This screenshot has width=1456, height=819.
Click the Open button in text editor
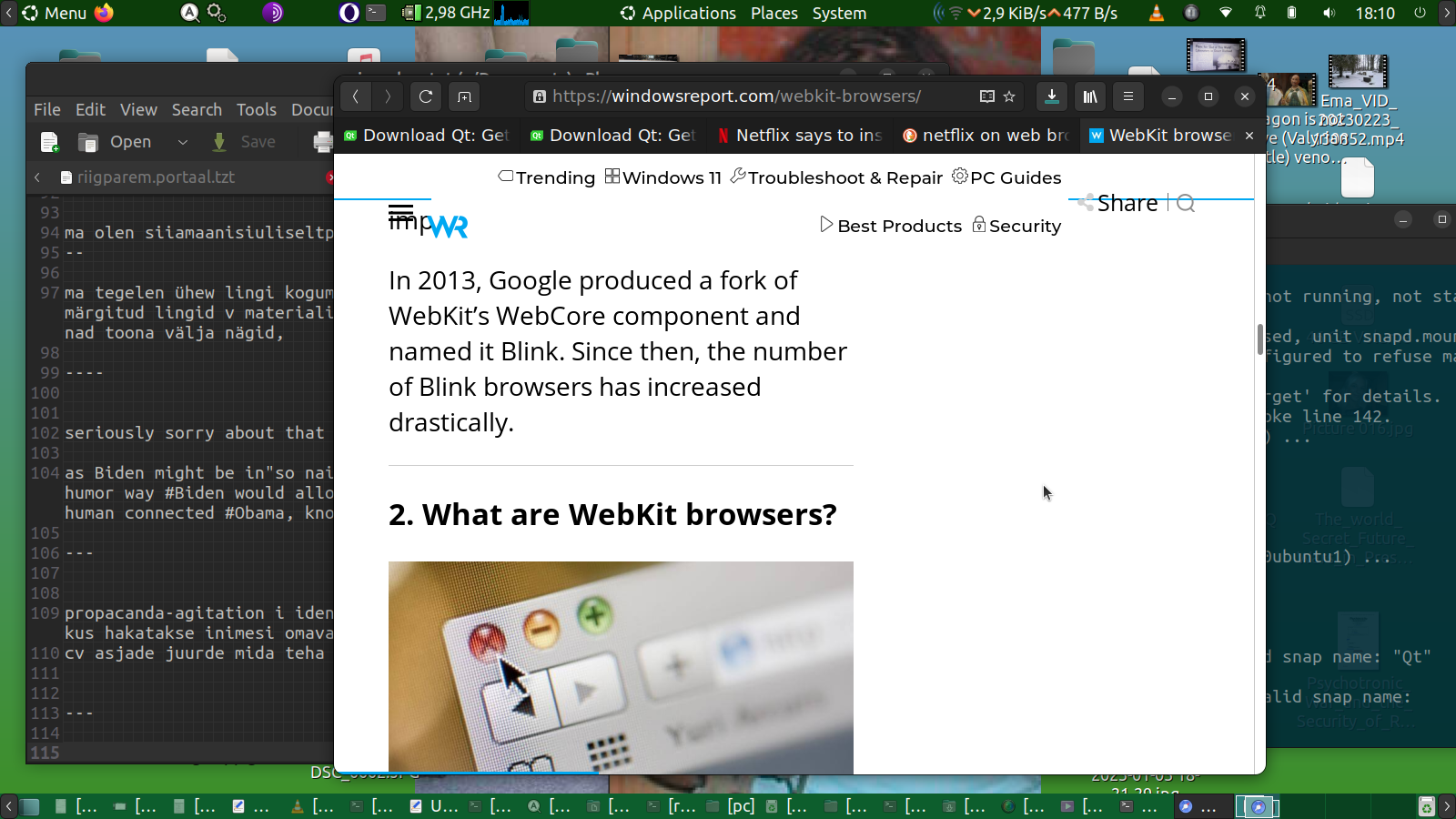116,142
